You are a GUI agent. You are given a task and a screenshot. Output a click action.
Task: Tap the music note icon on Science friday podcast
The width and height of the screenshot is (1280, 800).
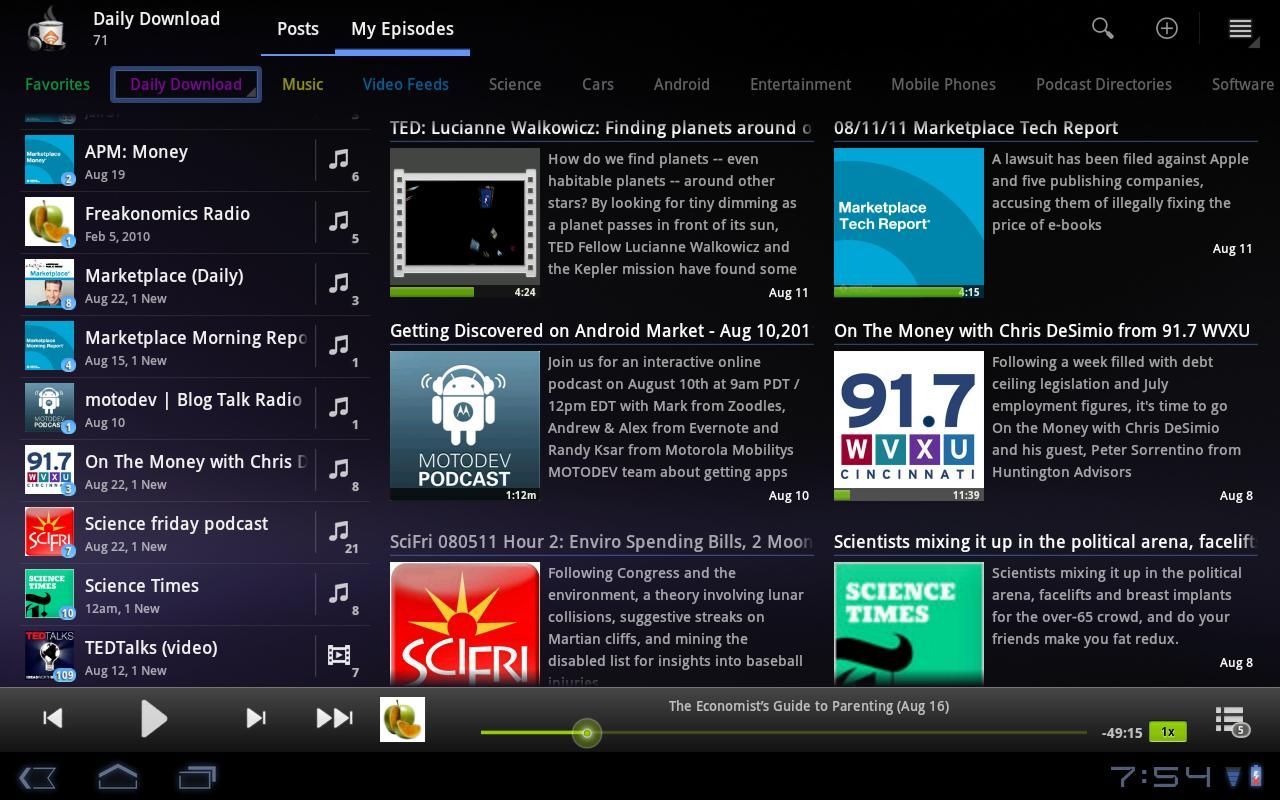tap(338, 531)
